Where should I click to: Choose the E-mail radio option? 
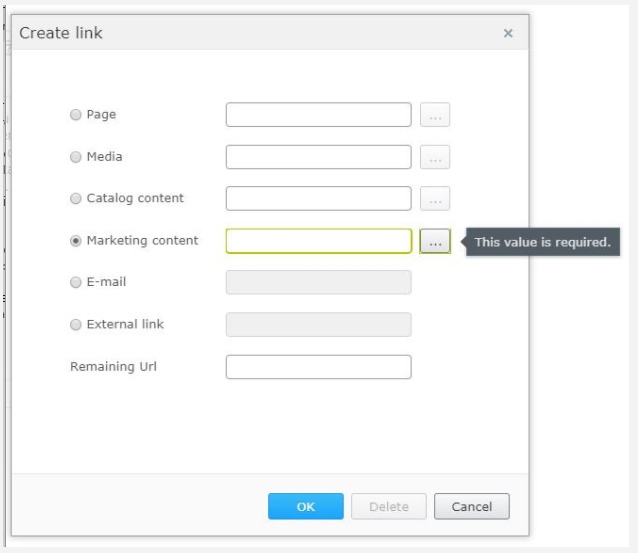(x=76, y=283)
